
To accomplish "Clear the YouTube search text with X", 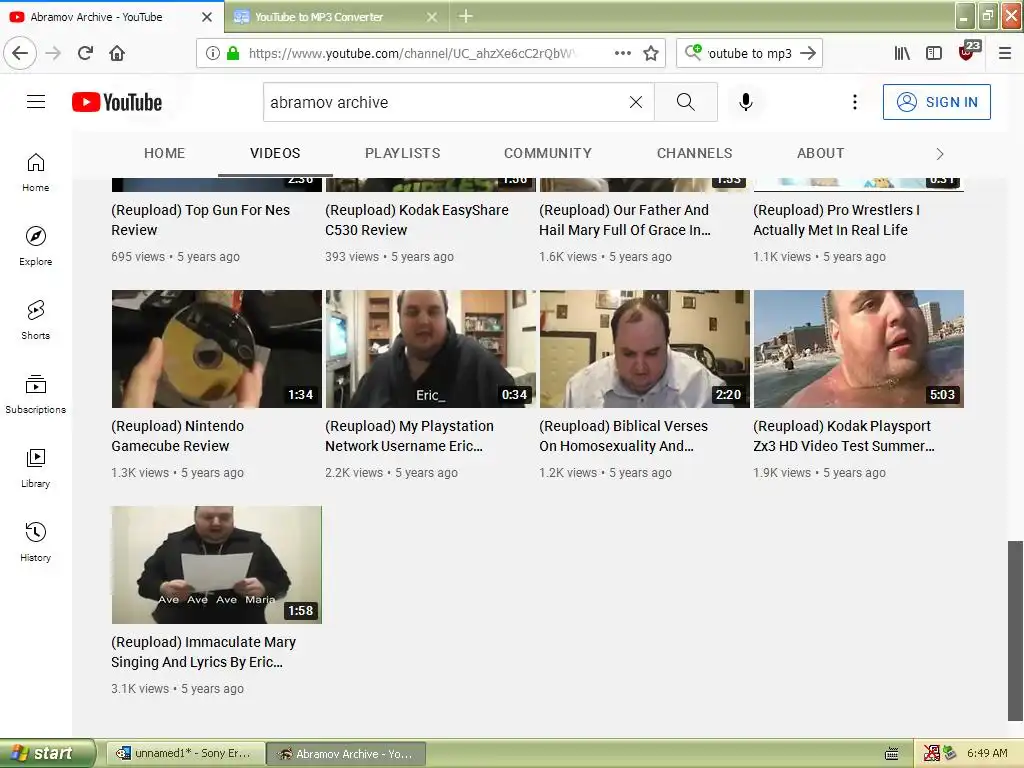I will 635,102.
